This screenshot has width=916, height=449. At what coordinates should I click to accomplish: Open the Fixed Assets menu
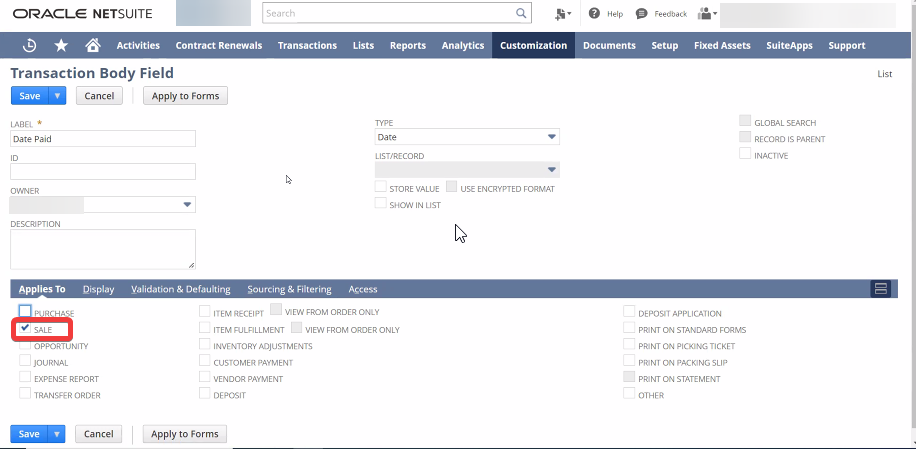[722, 46]
